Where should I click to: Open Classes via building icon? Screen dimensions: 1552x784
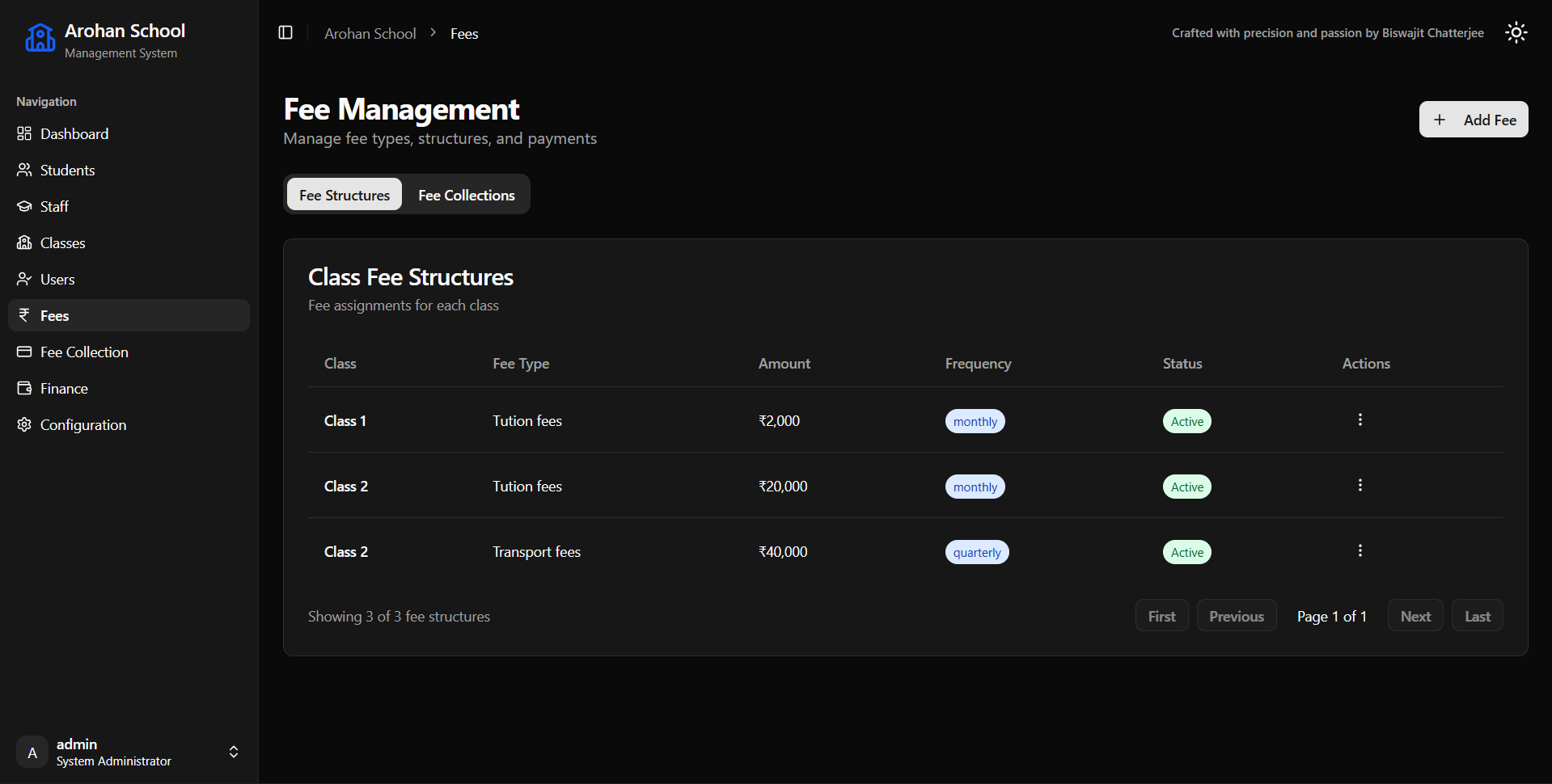(24, 242)
